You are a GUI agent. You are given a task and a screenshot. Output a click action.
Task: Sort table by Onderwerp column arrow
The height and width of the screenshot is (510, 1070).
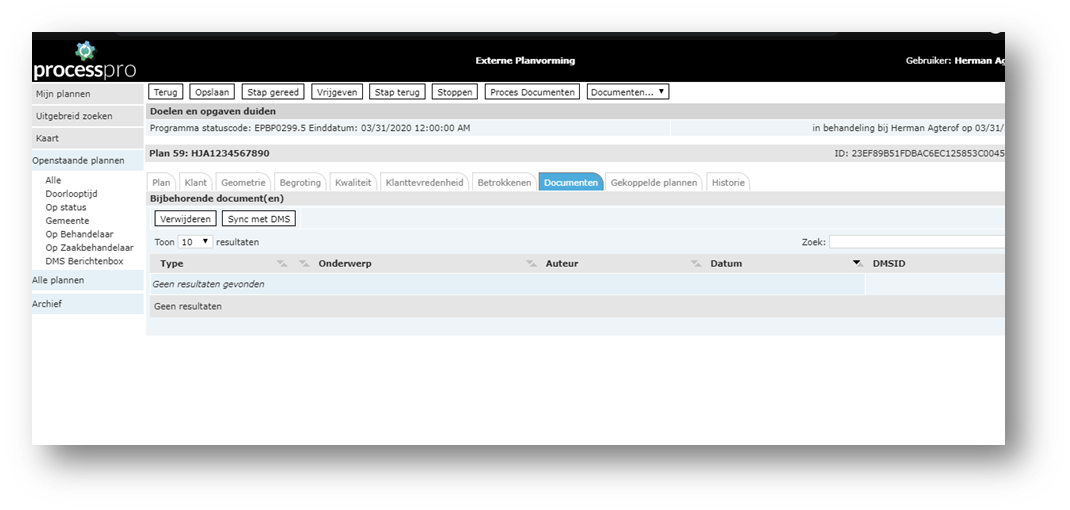[x=532, y=263]
